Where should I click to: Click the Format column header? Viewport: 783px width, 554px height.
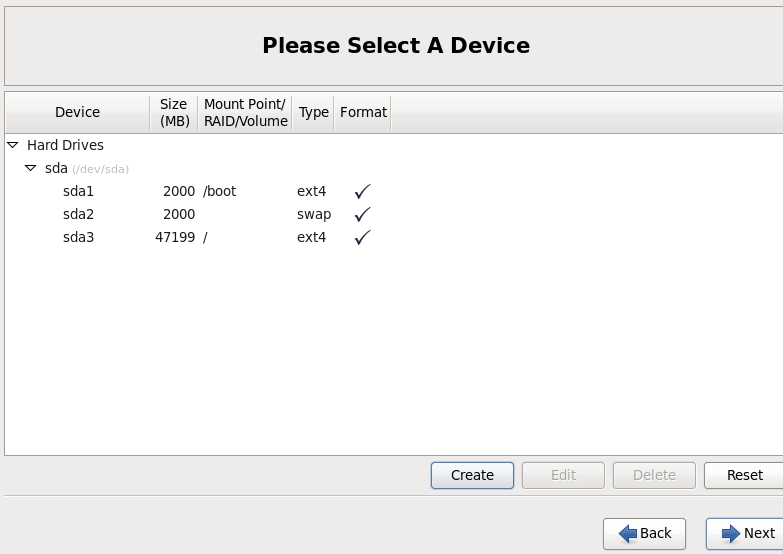click(363, 112)
